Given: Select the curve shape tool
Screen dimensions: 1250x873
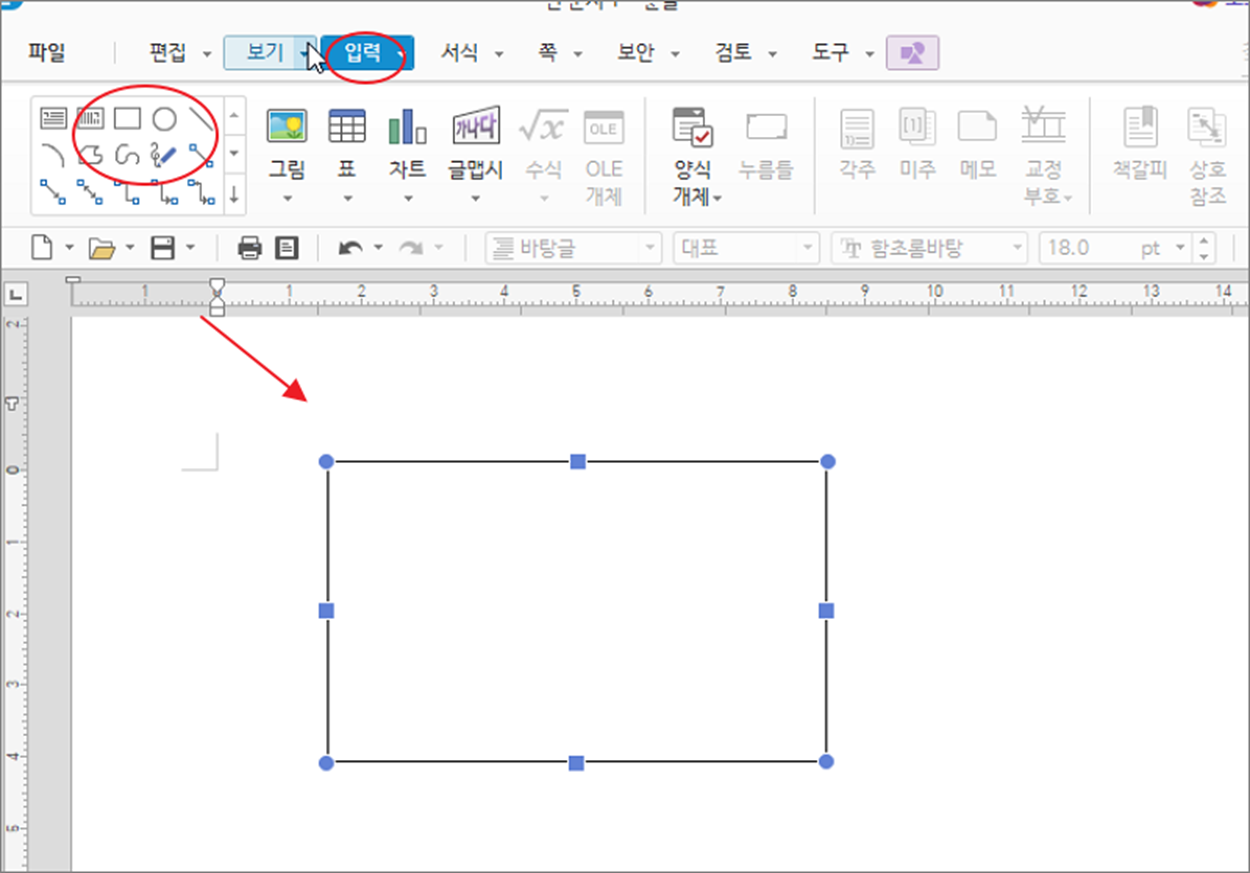Looking at the screenshot, I should [127, 154].
